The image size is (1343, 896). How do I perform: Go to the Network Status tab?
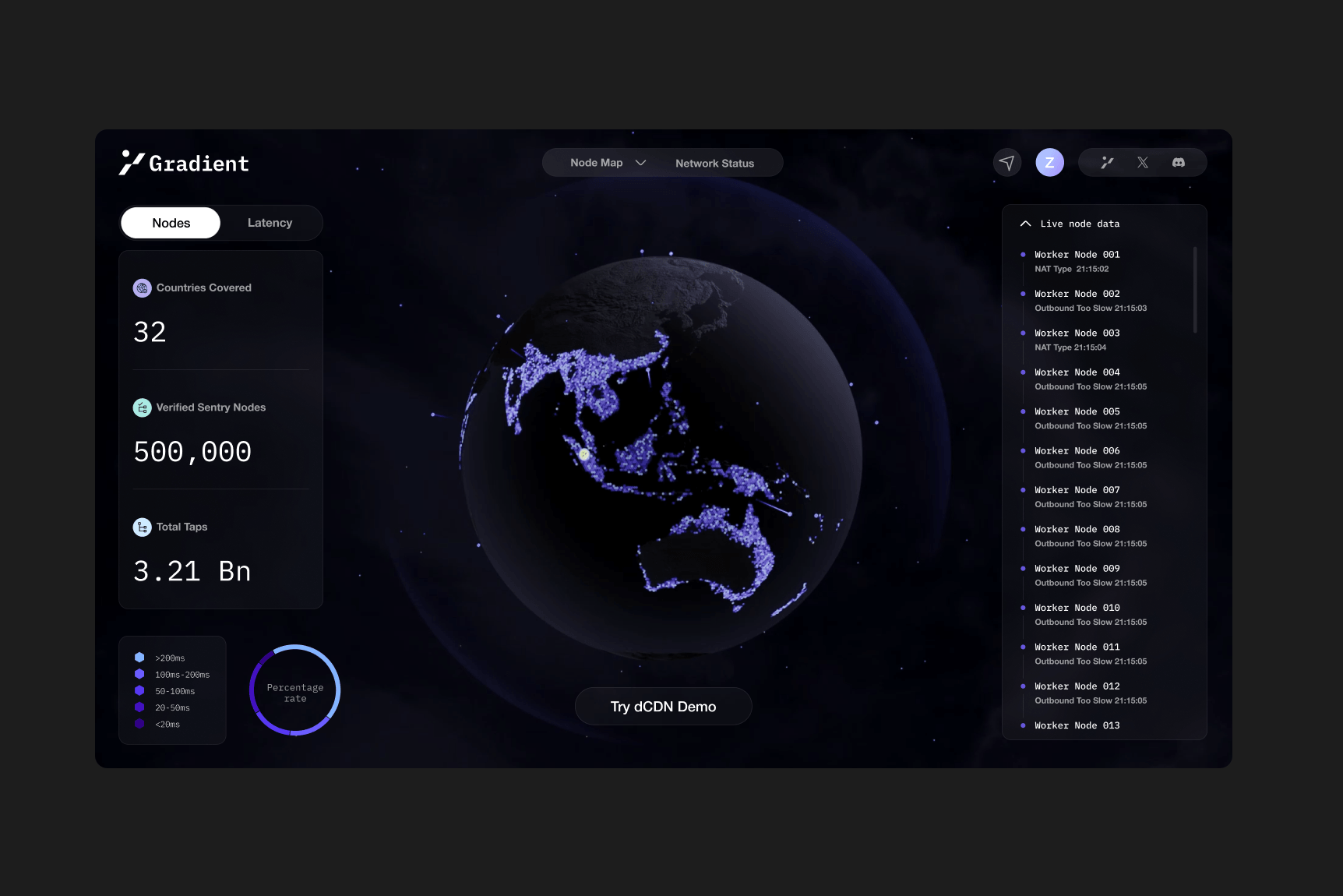click(x=715, y=164)
